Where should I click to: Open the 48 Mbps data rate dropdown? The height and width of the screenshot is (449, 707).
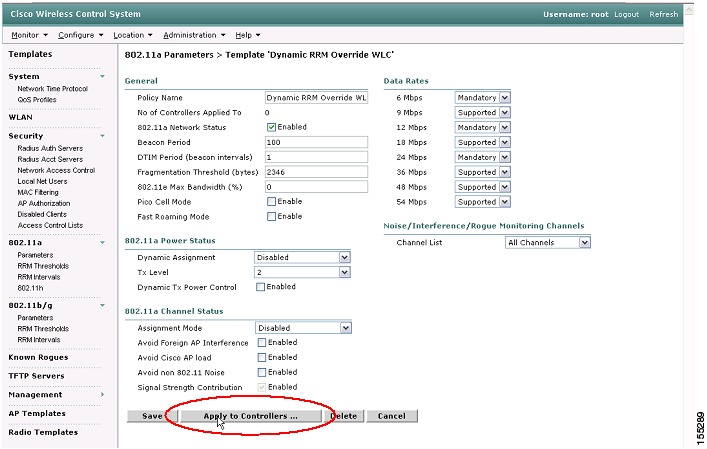(482, 187)
